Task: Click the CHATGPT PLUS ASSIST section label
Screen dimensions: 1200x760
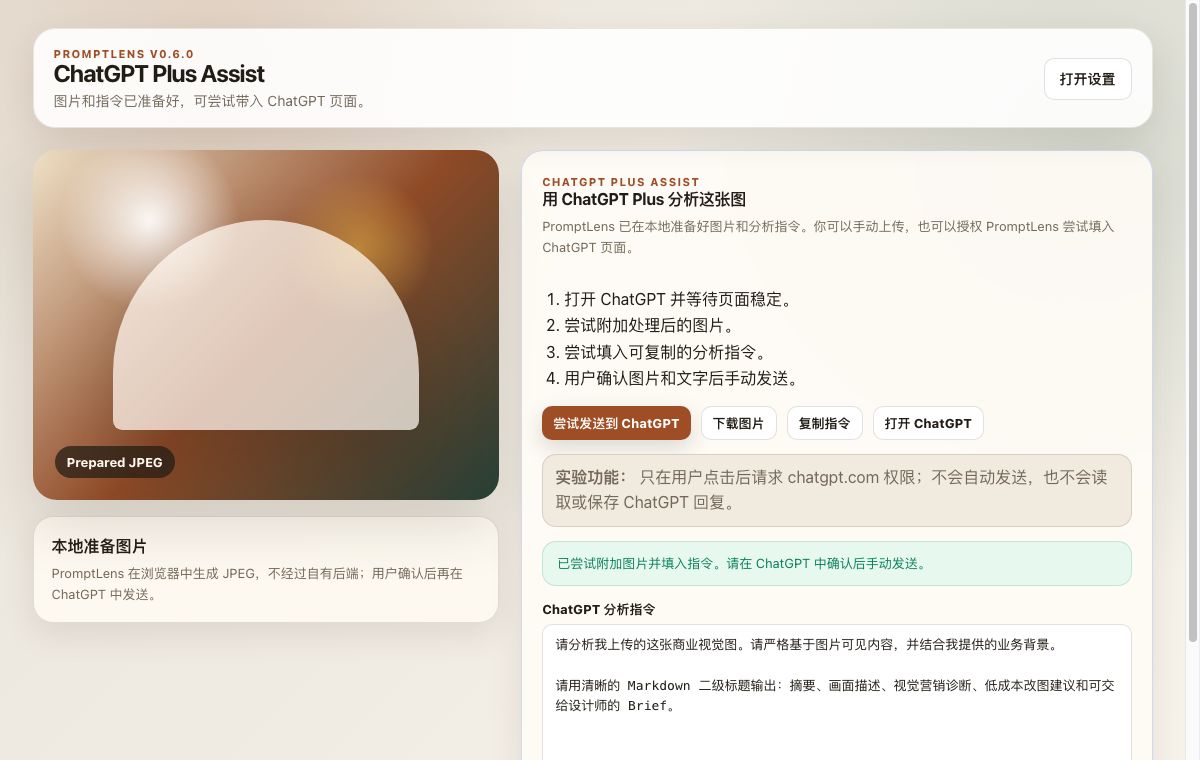Action: click(621, 182)
